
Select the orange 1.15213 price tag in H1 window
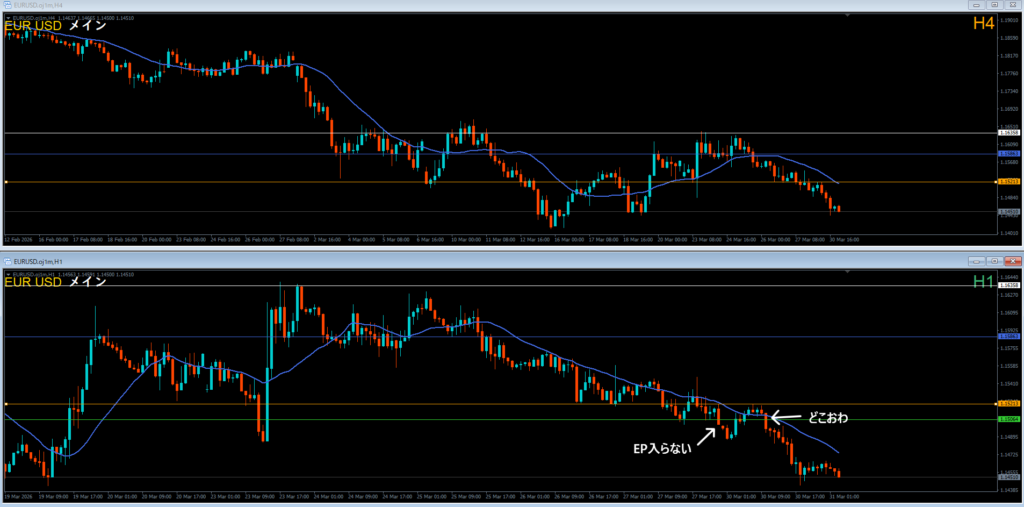[1009, 404]
